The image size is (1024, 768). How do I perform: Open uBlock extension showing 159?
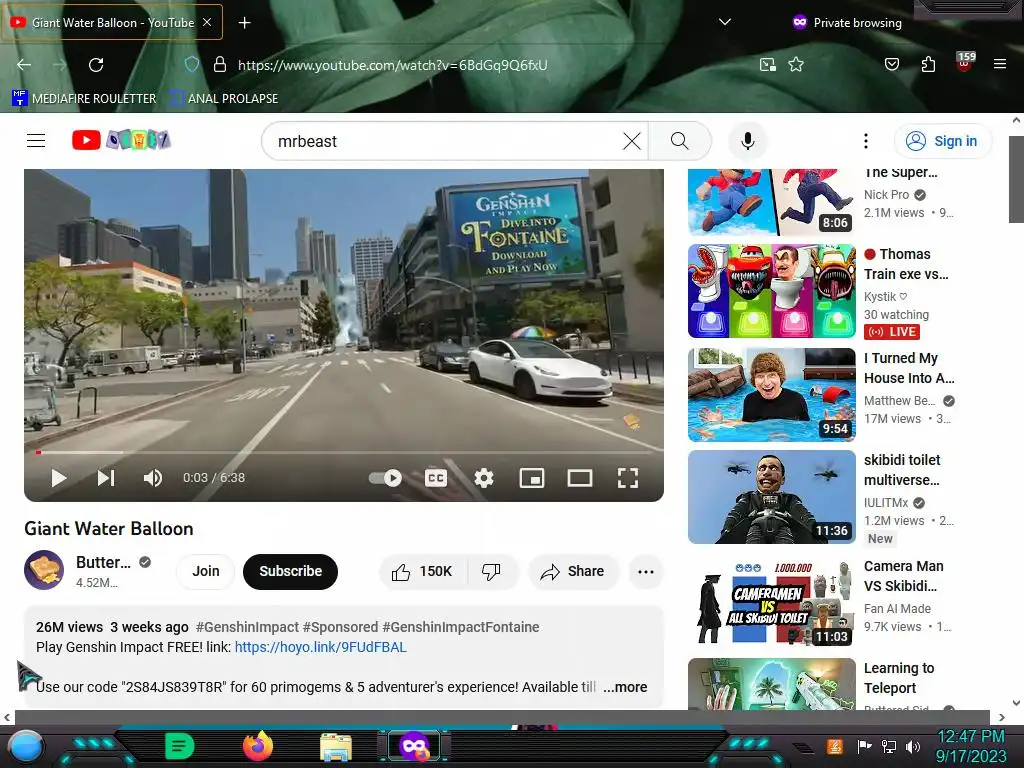pyautogui.click(x=965, y=62)
